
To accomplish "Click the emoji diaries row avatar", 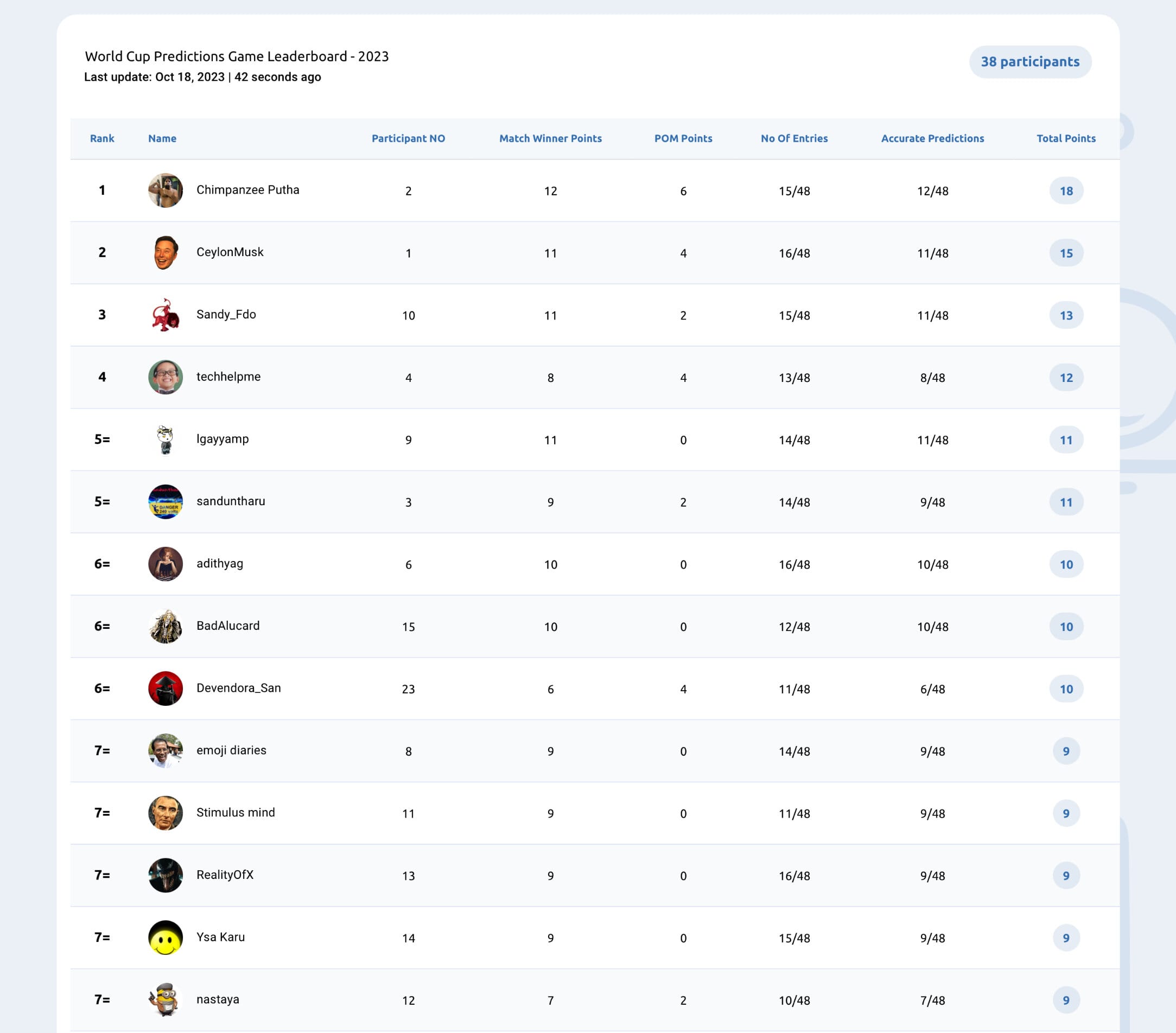I will (x=165, y=750).
